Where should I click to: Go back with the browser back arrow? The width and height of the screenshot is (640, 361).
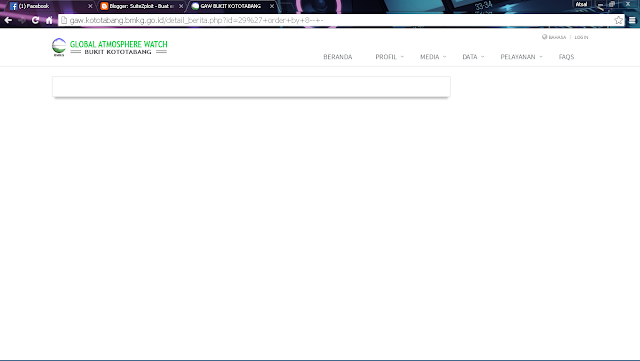click(x=8, y=20)
